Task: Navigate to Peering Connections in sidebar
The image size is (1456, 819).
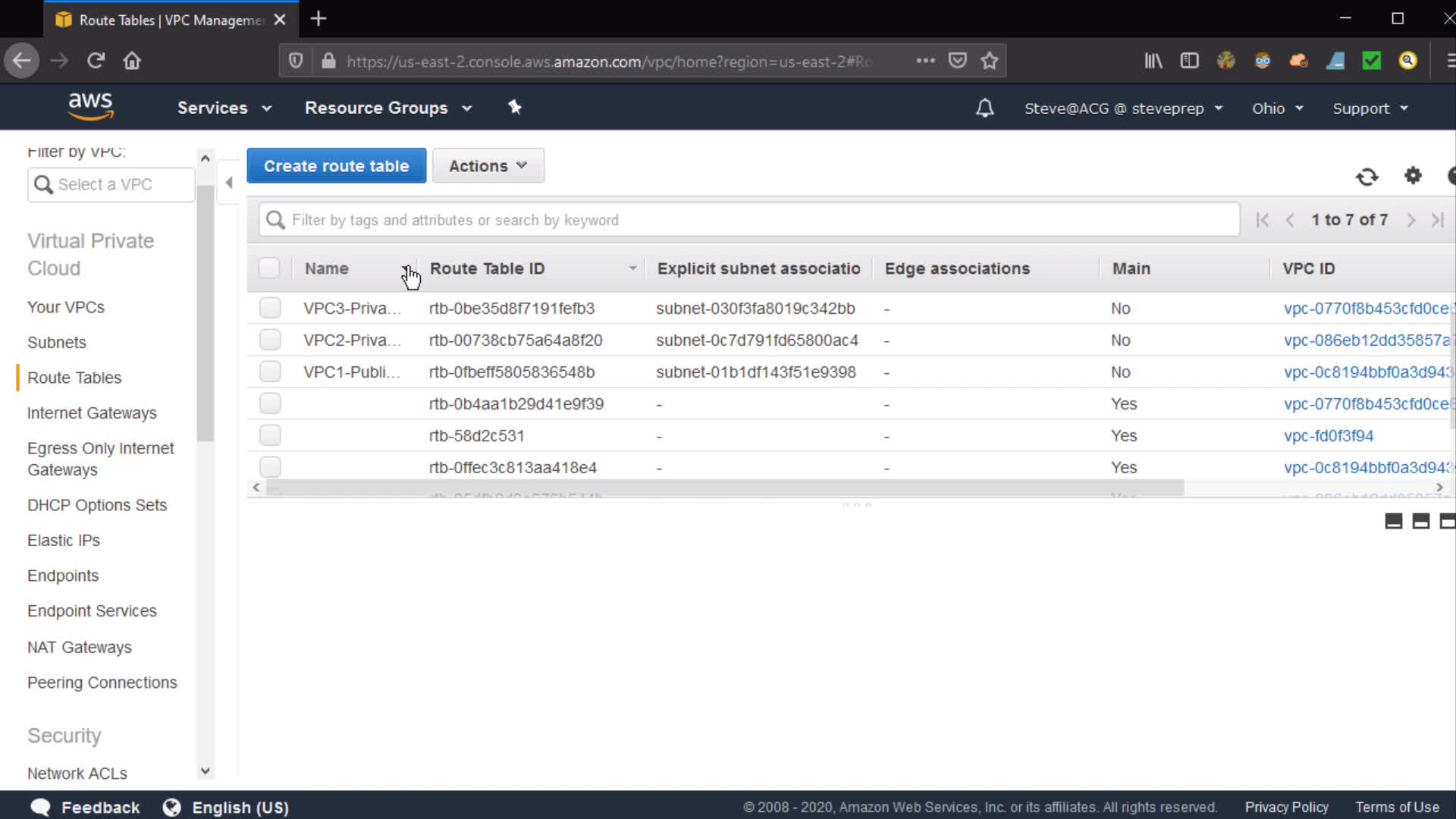Action: [x=102, y=682]
